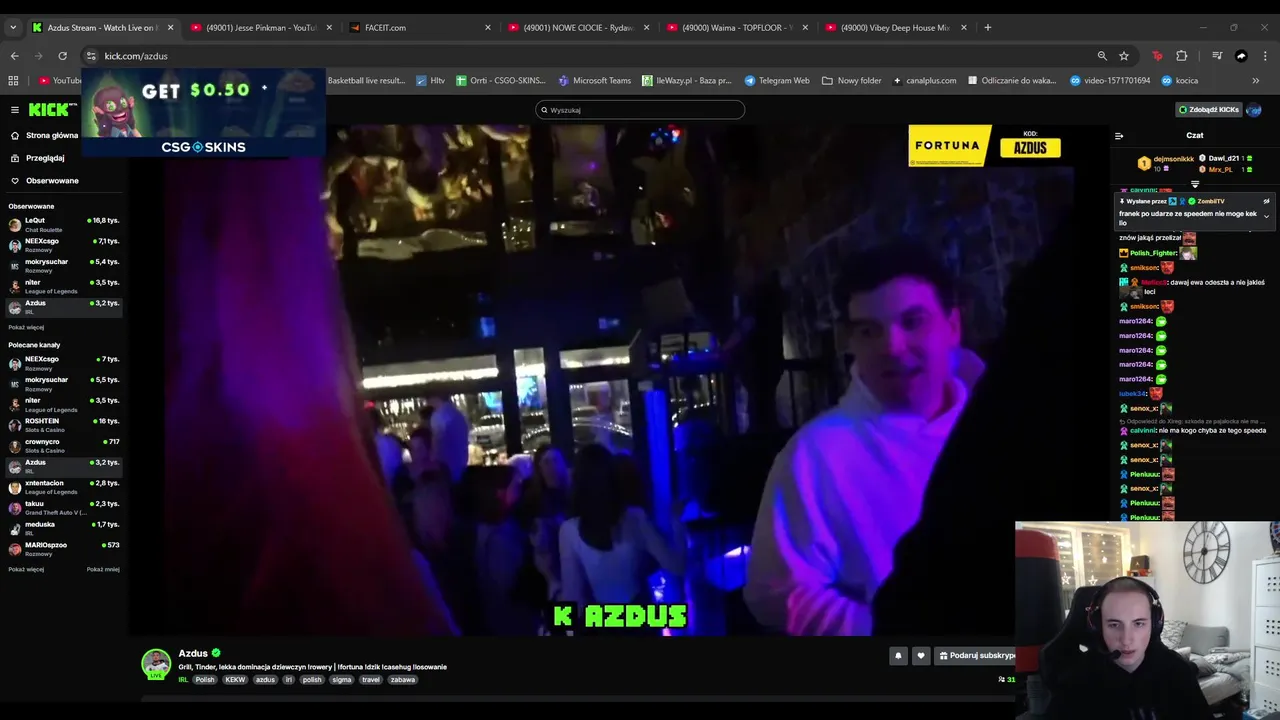Open crownycro recommended channel
1280x720 pixels.
[63, 445]
